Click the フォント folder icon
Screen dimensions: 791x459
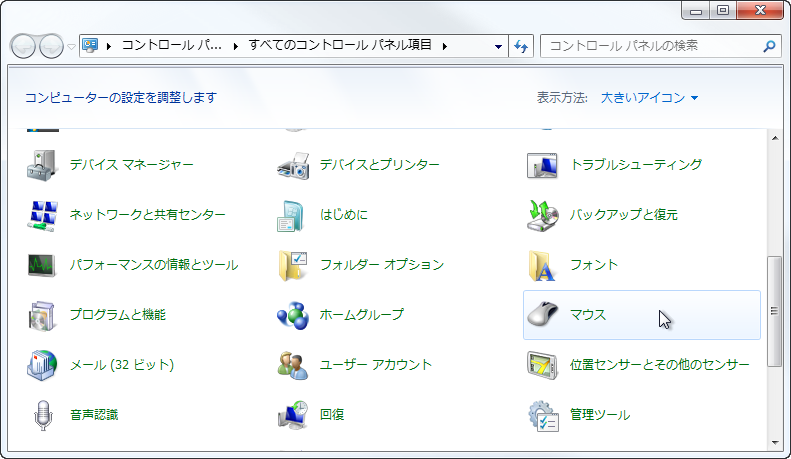click(x=543, y=265)
